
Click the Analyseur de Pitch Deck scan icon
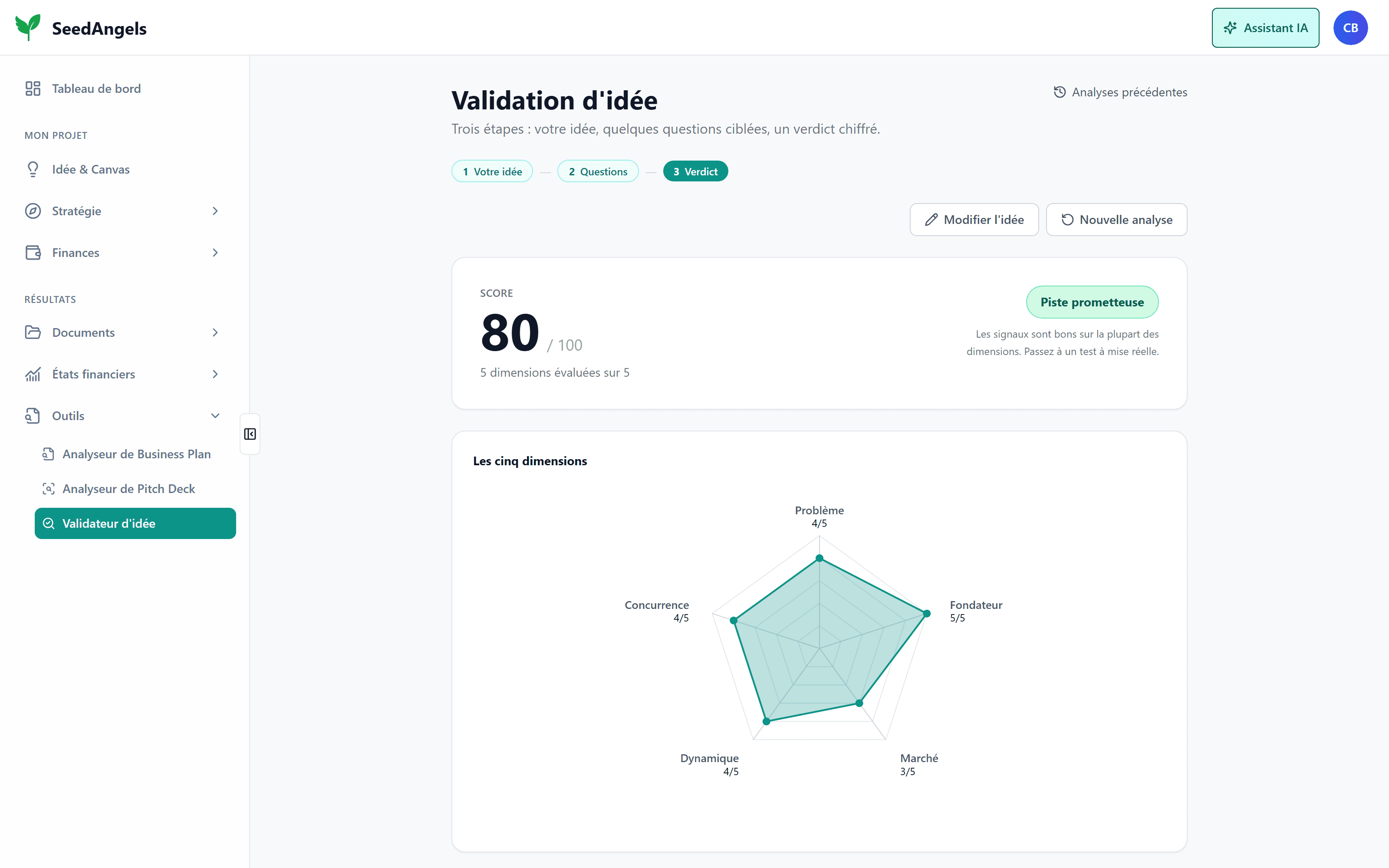[x=49, y=489]
